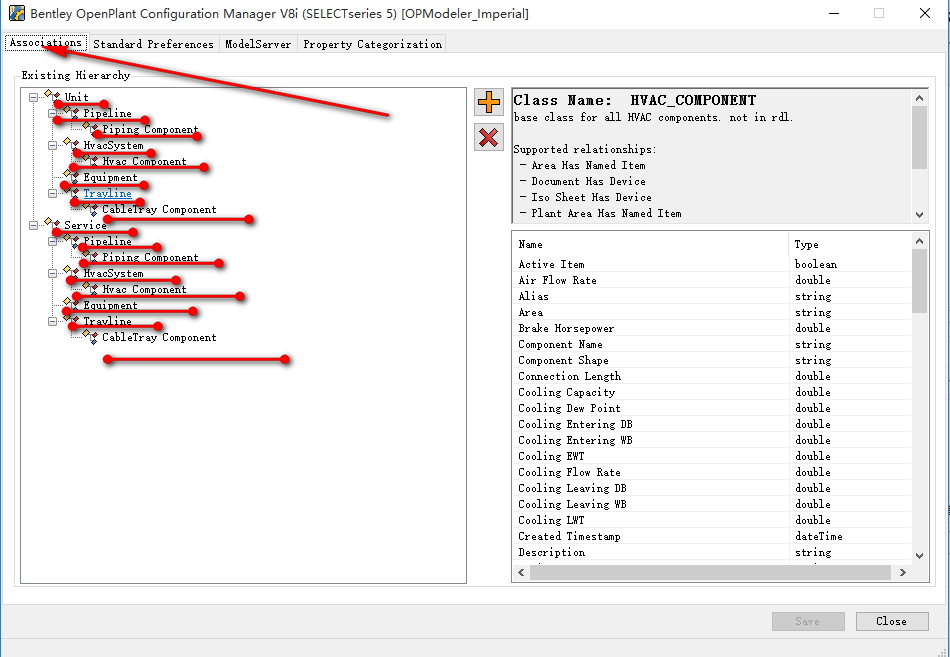The width and height of the screenshot is (950, 657).
Task: Click property list horizontal scroll left arrow
Action: (x=522, y=572)
